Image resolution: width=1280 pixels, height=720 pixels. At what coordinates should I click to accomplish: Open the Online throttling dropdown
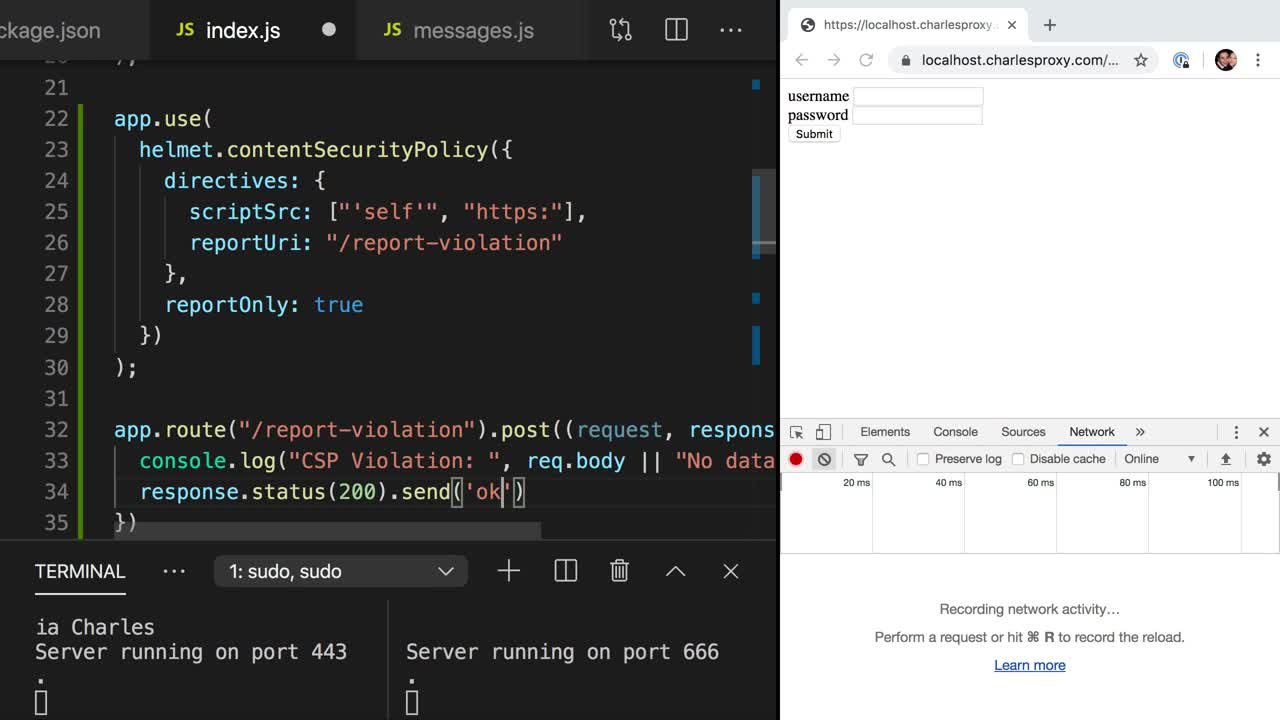point(1159,459)
